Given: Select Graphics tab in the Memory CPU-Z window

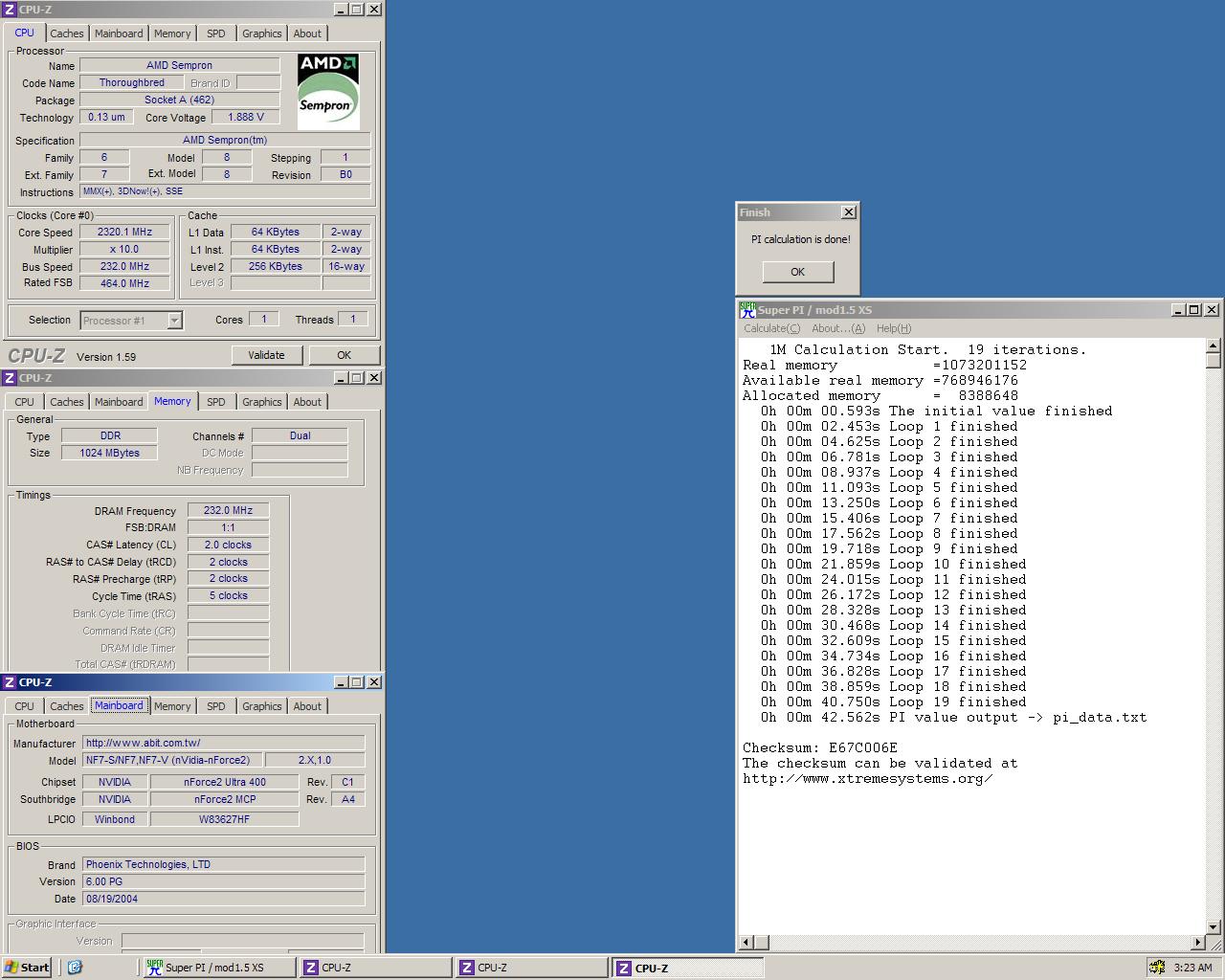Looking at the screenshot, I should click(261, 402).
